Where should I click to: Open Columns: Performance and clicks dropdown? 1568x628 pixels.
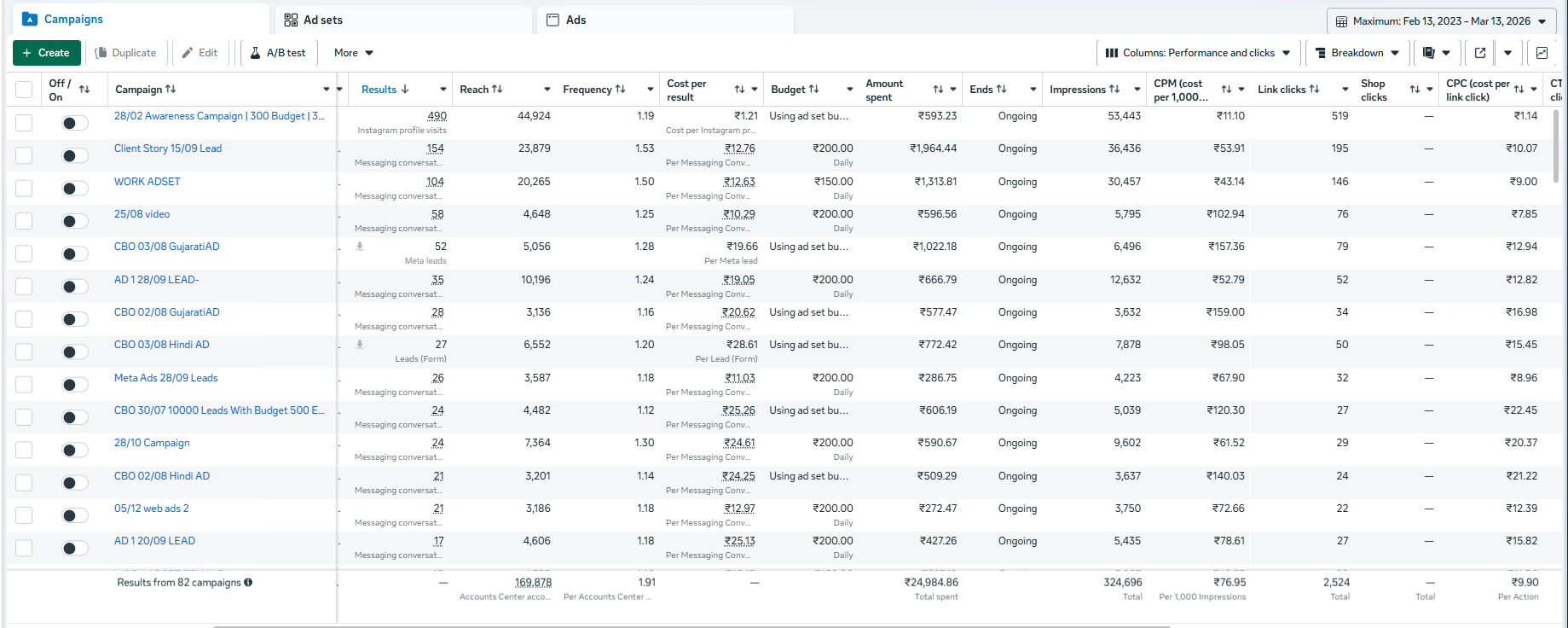click(x=1197, y=53)
